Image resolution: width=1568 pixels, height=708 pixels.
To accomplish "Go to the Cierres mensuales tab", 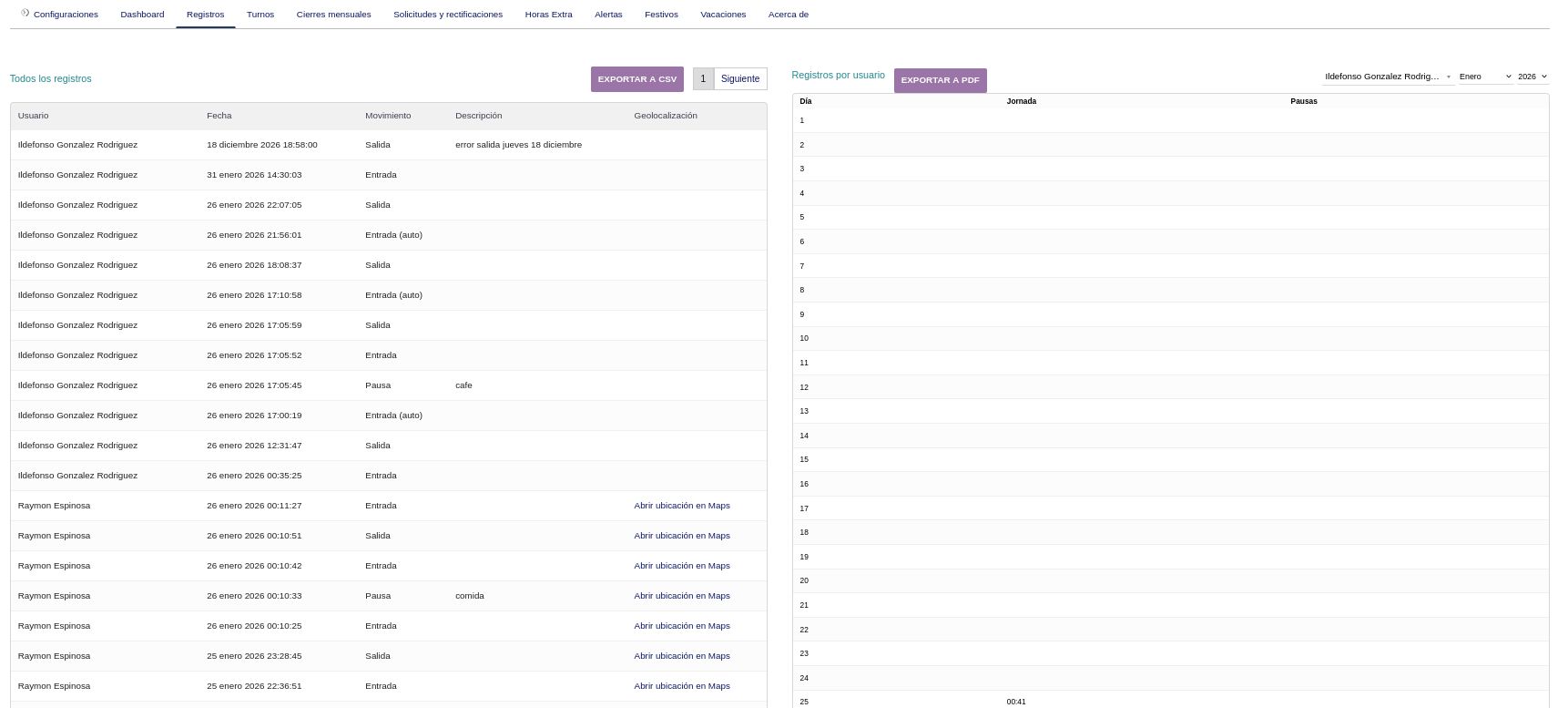I will tap(333, 15).
